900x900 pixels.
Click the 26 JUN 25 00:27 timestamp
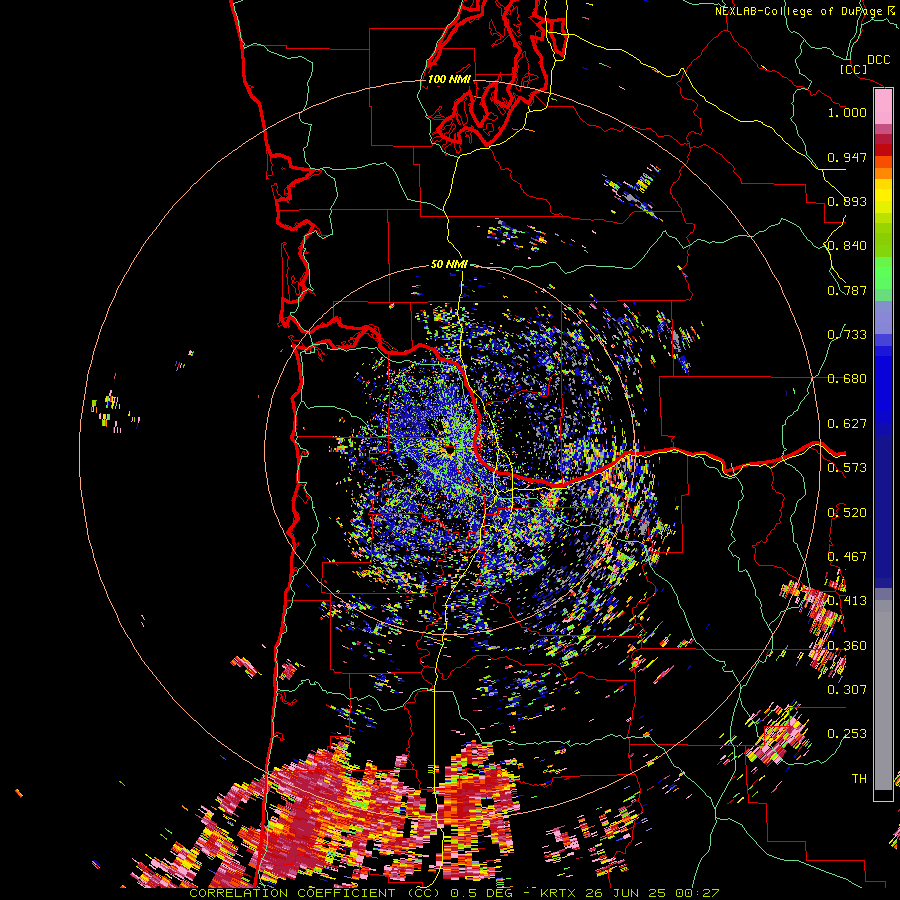pos(653,893)
